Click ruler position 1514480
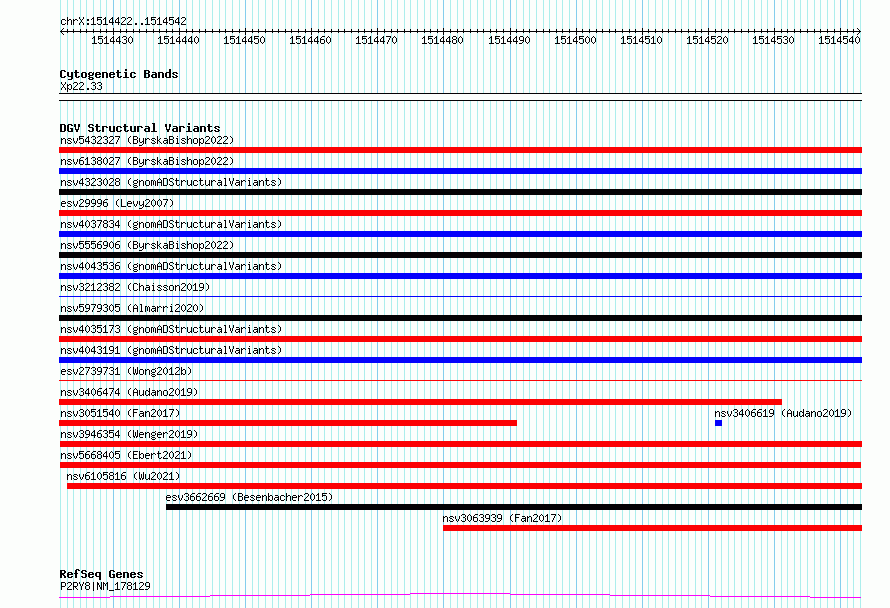Viewport: 890px width, 608px height. point(442,40)
